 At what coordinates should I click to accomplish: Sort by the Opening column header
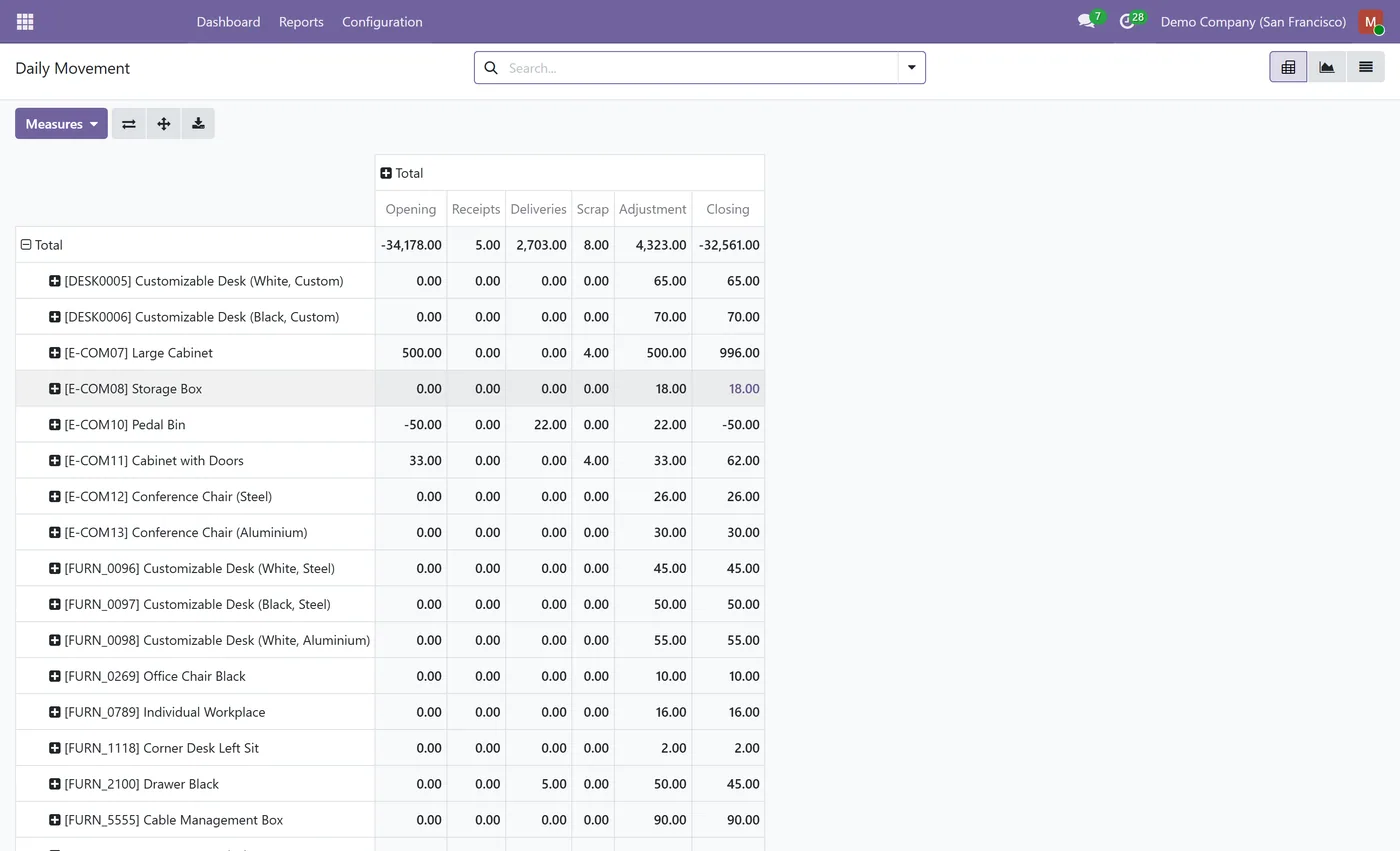coord(411,209)
